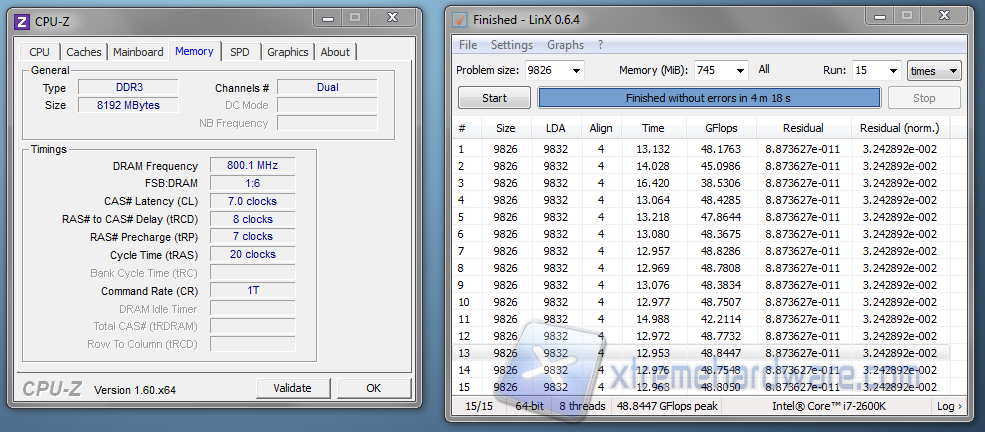Open the File menu in LinX
The image size is (985, 432).
click(x=468, y=45)
